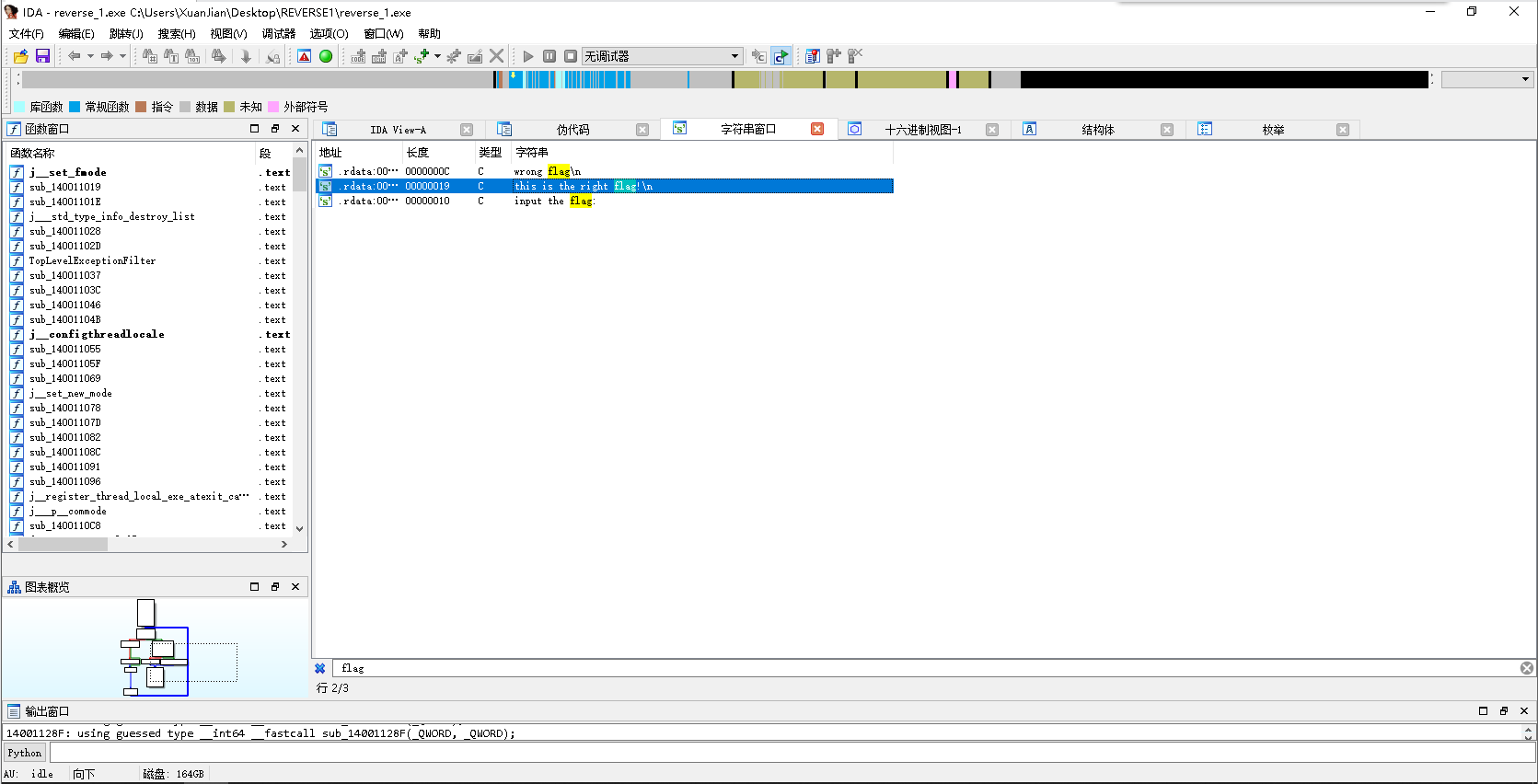Open the 文件(F) menu
Image resolution: width=1538 pixels, height=784 pixels.
tap(27, 34)
